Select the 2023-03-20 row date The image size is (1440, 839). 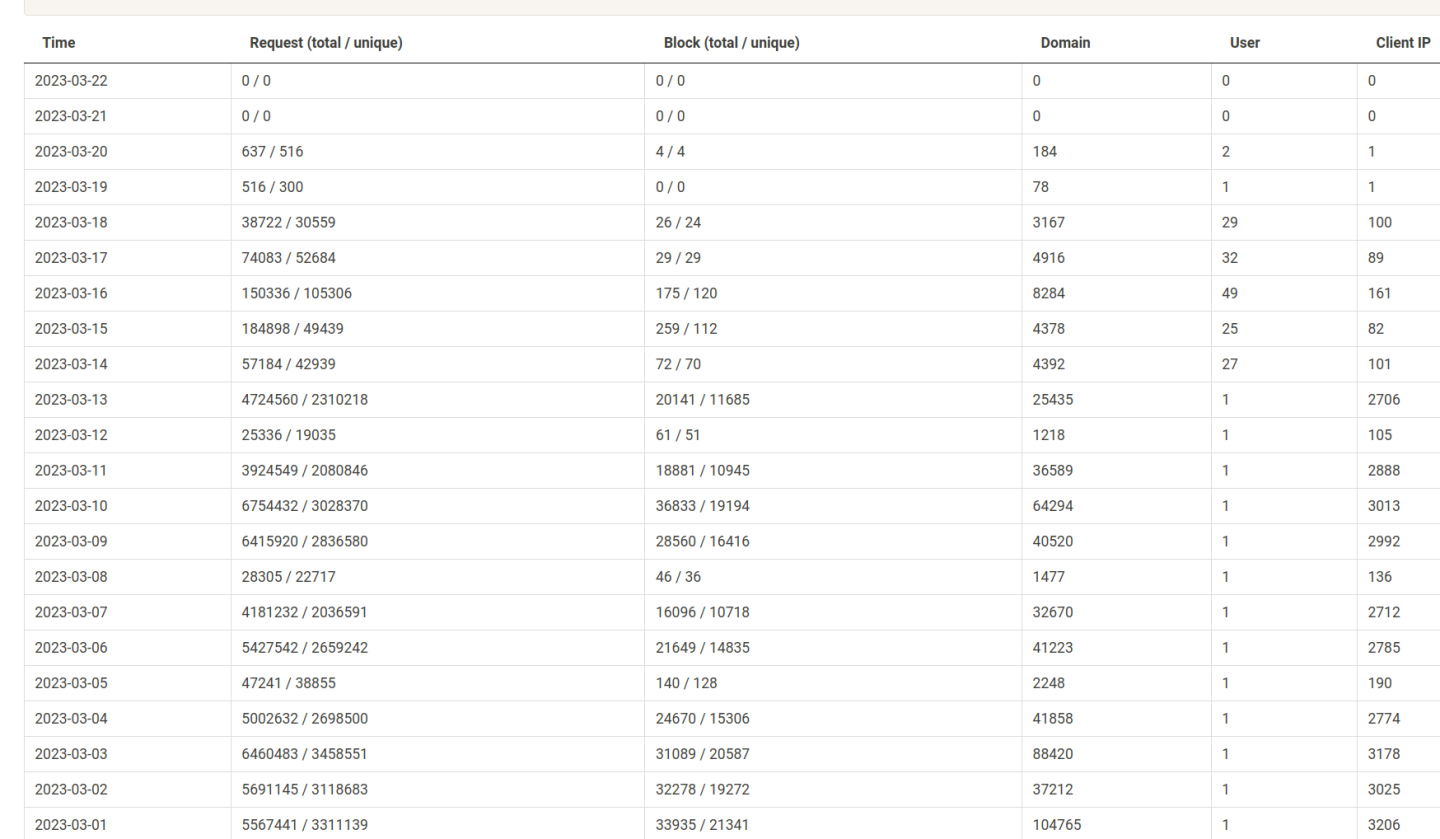70,151
